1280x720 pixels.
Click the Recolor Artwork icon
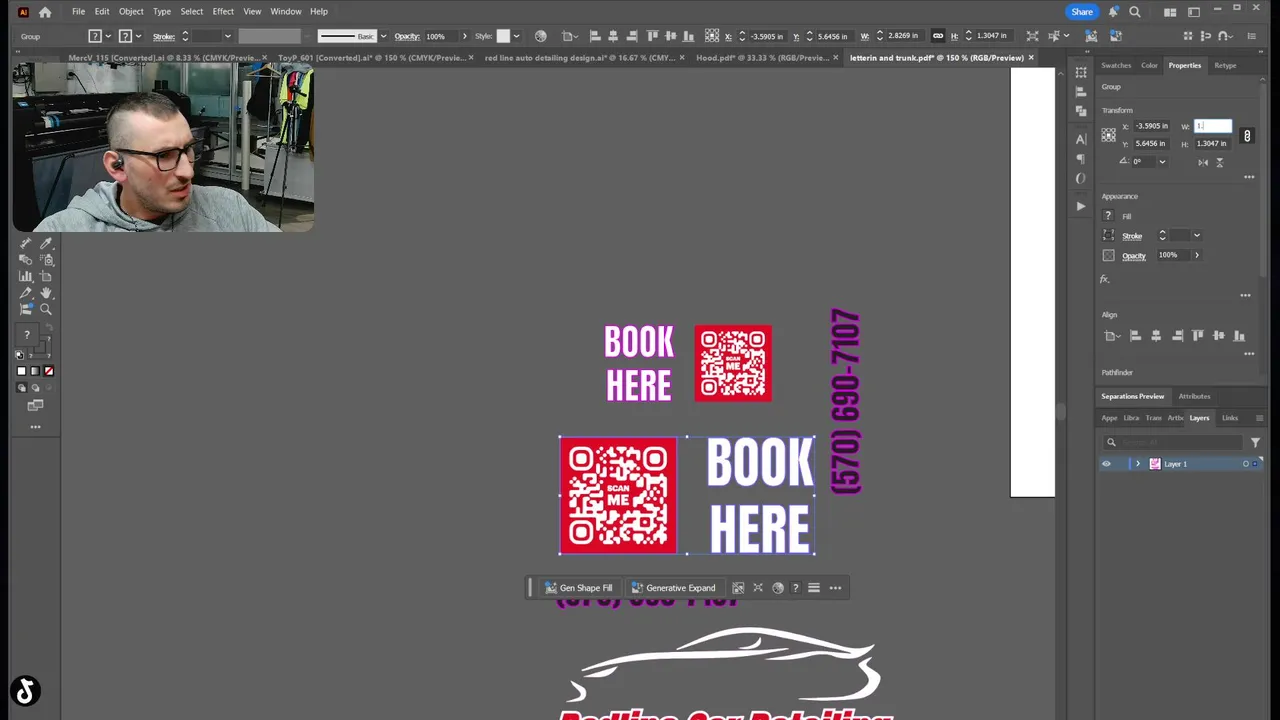tap(541, 36)
